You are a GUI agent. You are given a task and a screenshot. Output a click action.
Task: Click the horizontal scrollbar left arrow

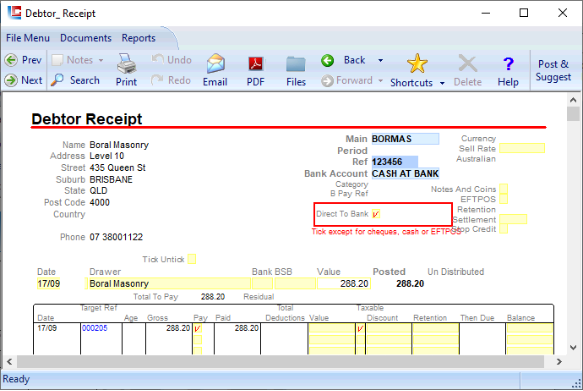[x=10, y=361]
